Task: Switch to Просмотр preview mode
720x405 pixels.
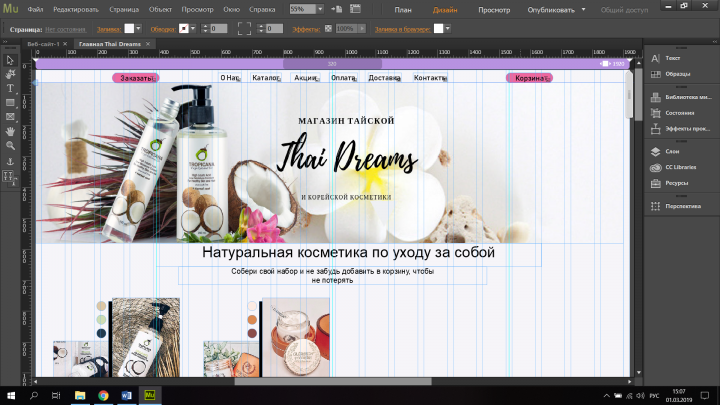Action: tap(494, 10)
